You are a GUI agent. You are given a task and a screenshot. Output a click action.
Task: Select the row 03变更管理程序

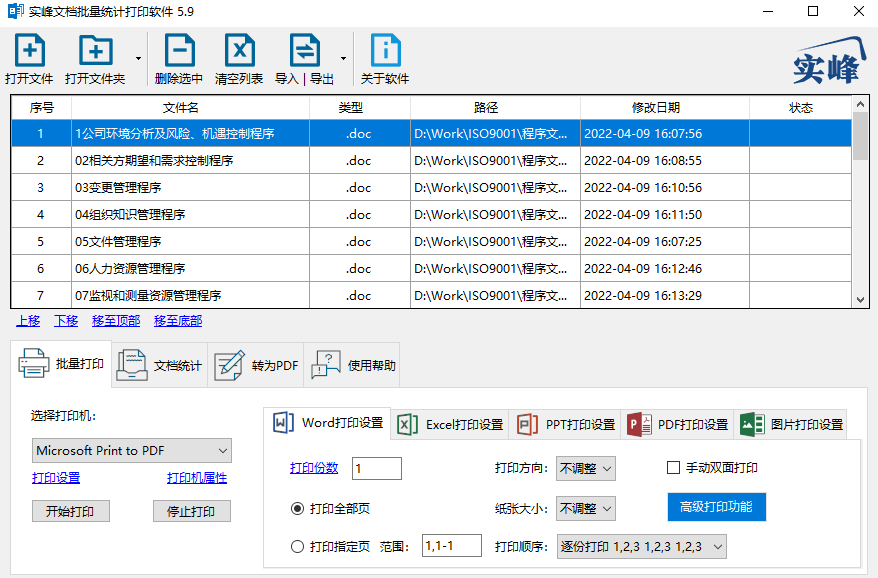point(431,188)
